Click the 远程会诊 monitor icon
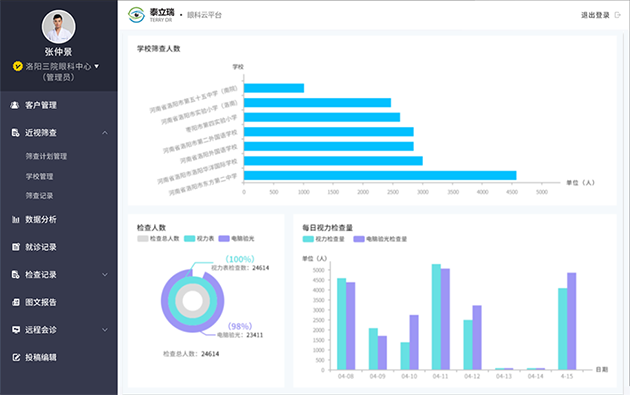Screen dimensions: 630x395 (15, 330)
